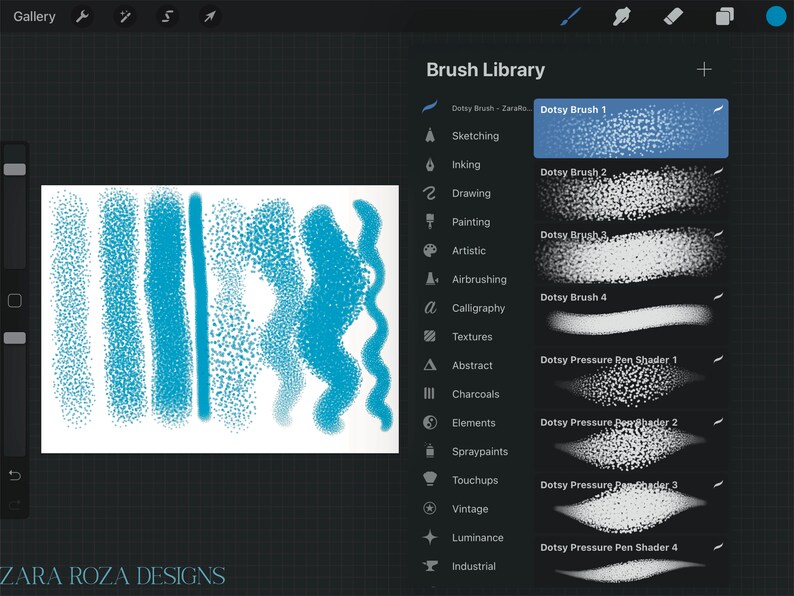Select the Smudge tool
794x596 pixels.
point(621,17)
